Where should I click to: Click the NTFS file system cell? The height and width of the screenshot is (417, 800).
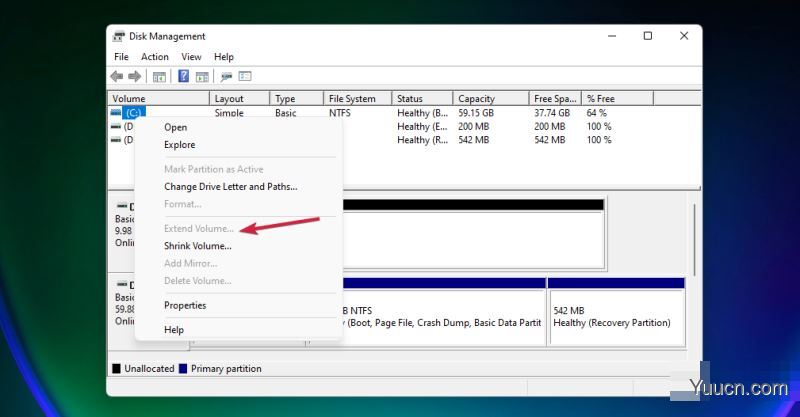(x=340, y=112)
